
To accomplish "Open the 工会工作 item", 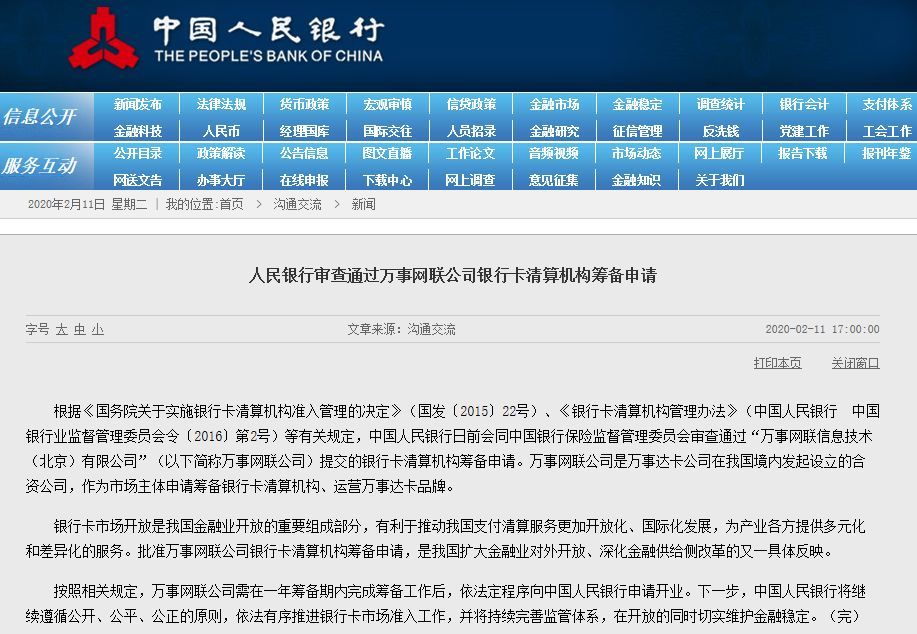I will click(x=887, y=131).
